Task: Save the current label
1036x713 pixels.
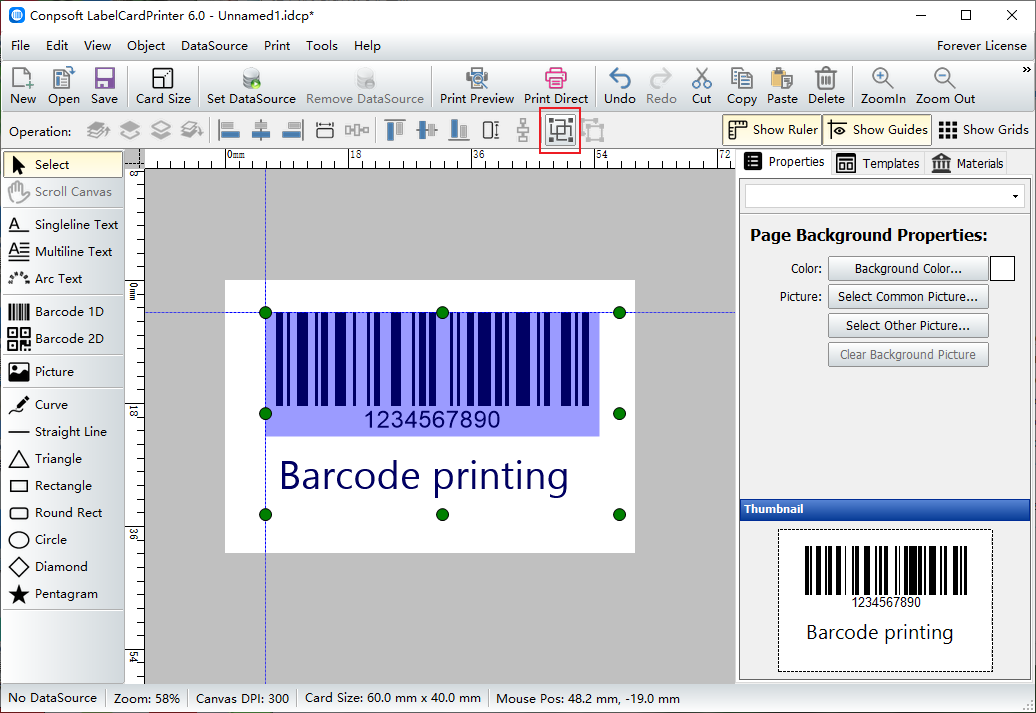Action: [104, 86]
